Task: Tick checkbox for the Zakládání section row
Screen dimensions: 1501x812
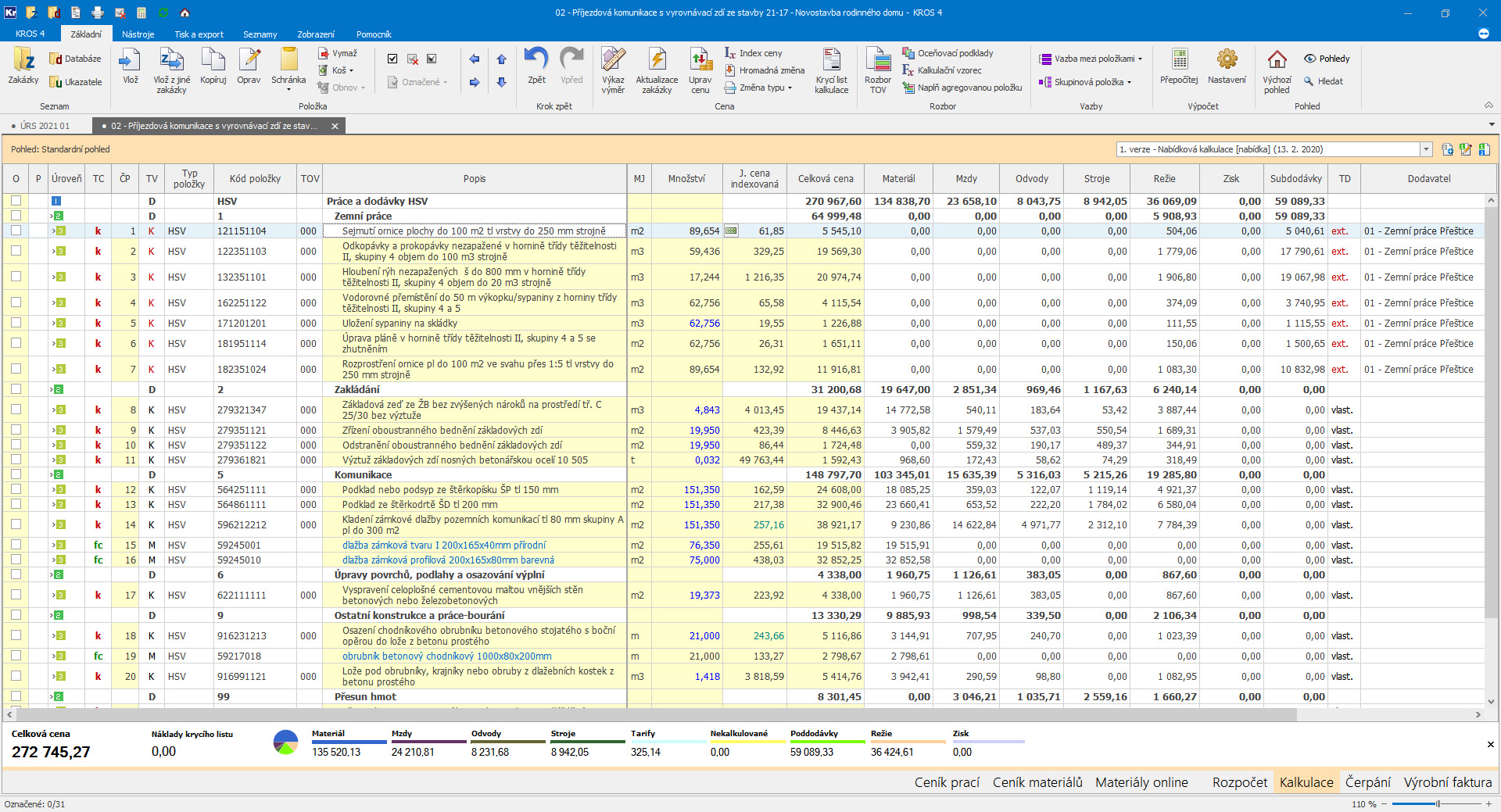Action: (x=16, y=389)
